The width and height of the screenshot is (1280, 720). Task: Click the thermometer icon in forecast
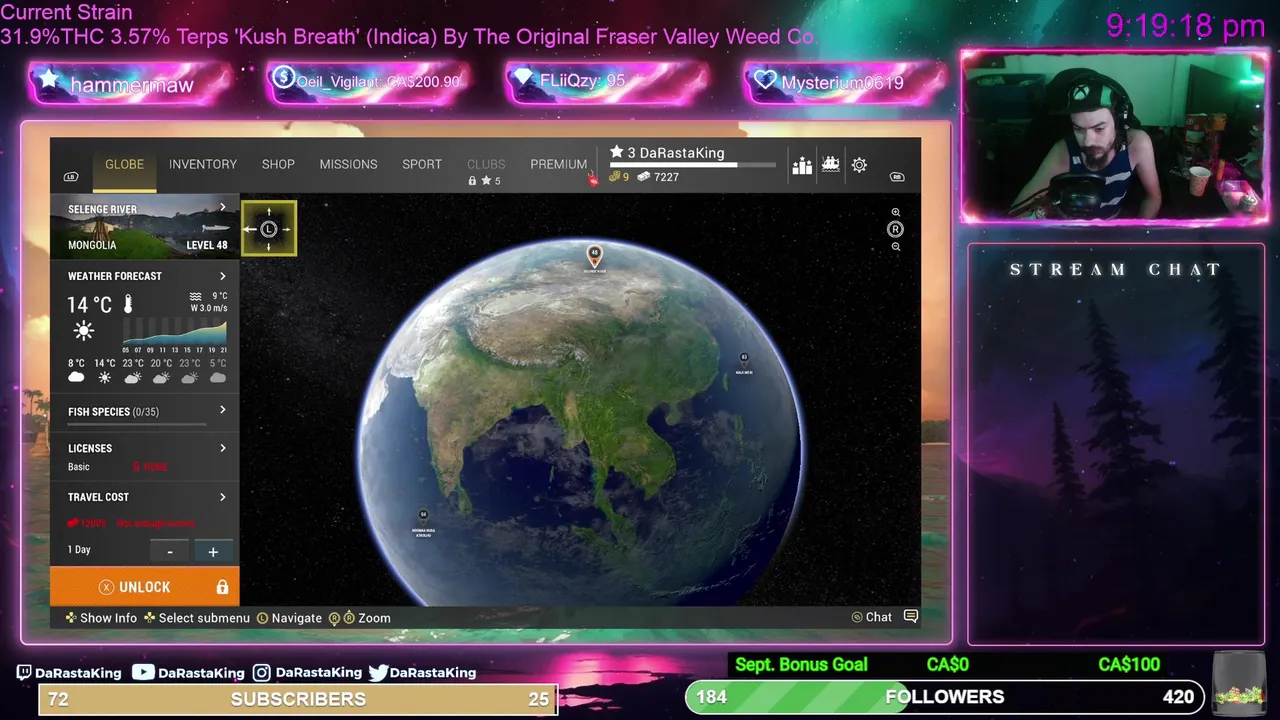point(127,304)
